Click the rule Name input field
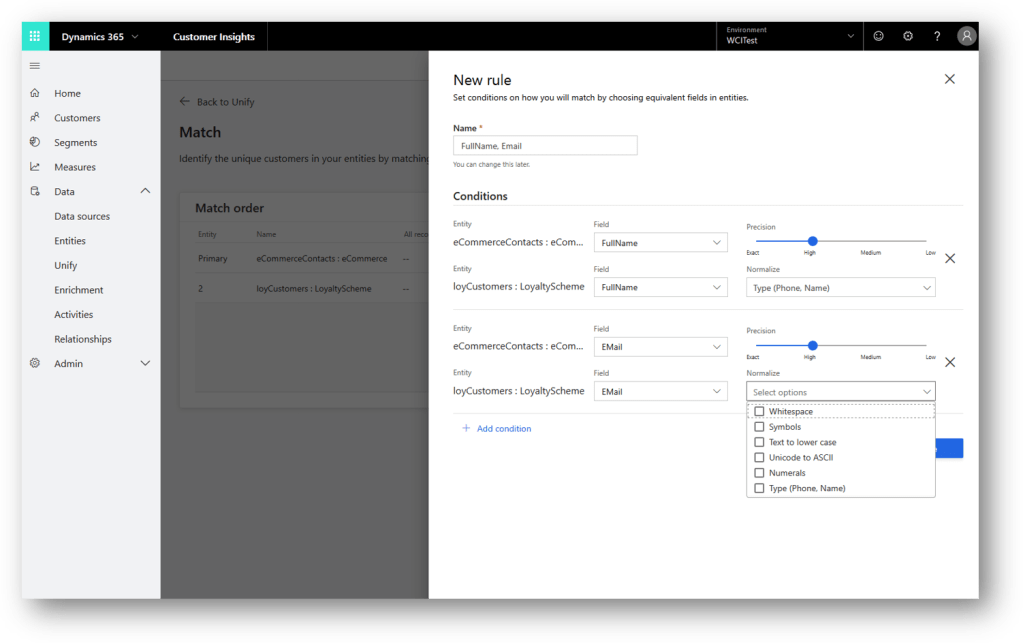Image resolution: width=1023 pixels, height=643 pixels. coord(545,146)
